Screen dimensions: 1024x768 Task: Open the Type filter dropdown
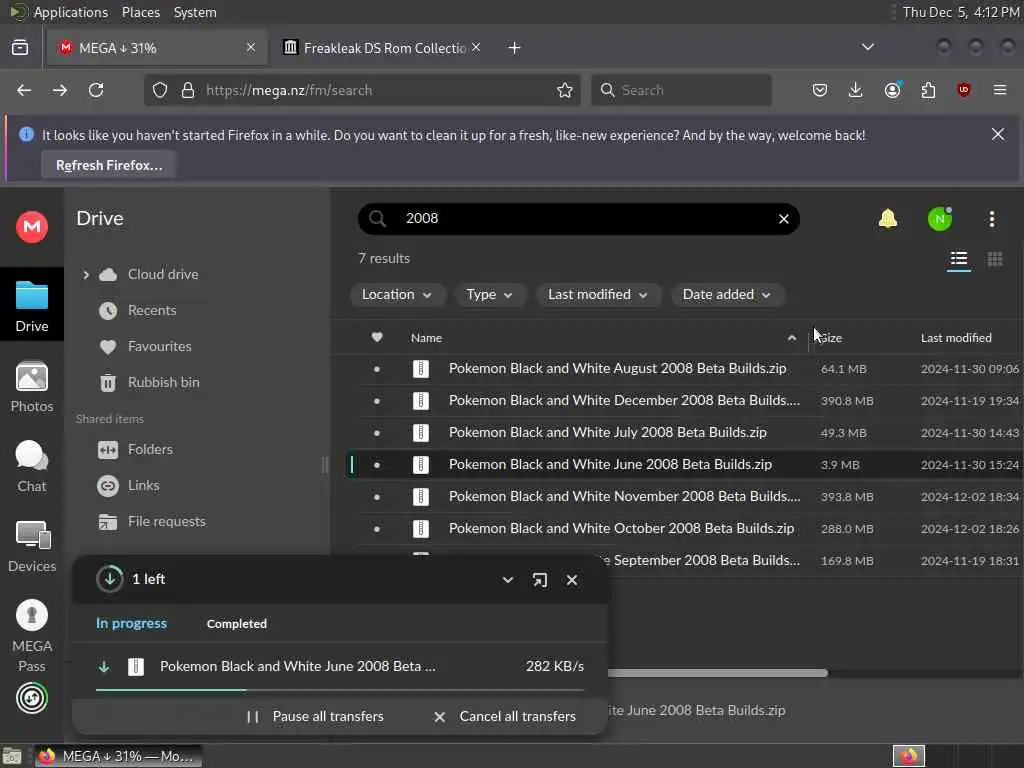coord(489,295)
